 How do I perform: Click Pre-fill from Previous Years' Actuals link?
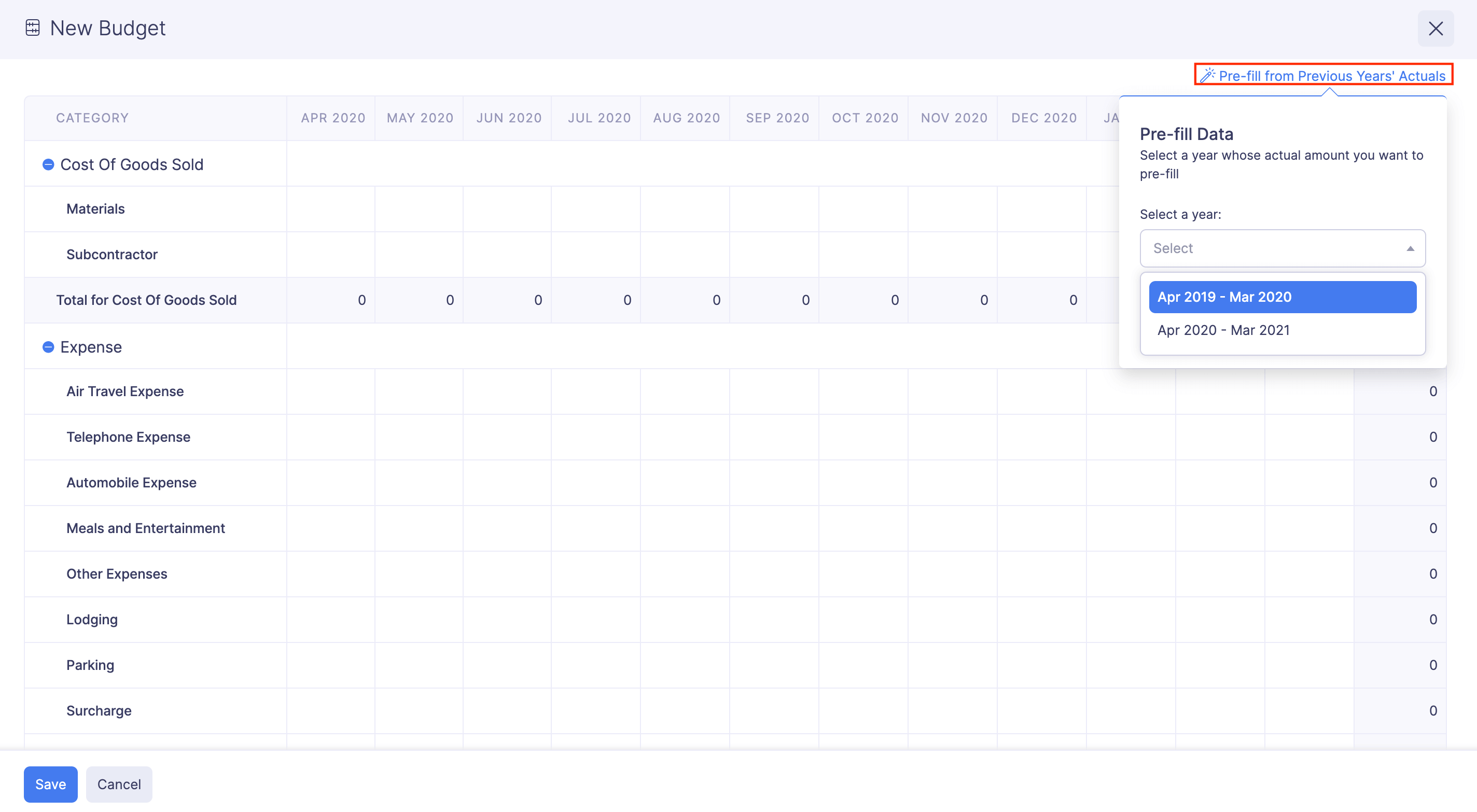pos(1331,76)
